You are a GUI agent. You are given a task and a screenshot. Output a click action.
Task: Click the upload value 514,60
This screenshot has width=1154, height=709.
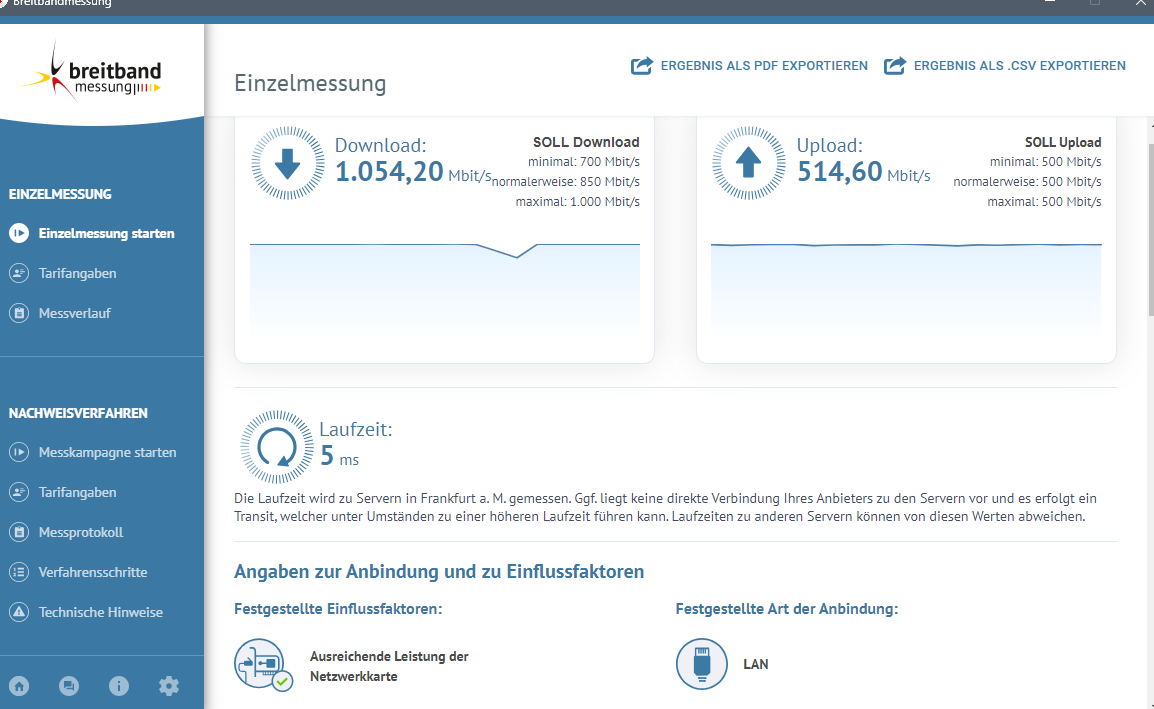pos(840,172)
